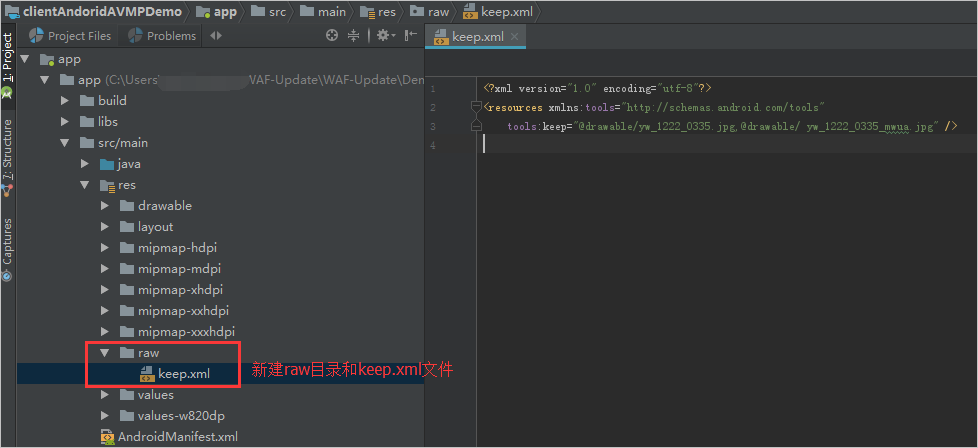978x448 pixels.
Task: Select the build folder in tree
Action: [x=103, y=100]
